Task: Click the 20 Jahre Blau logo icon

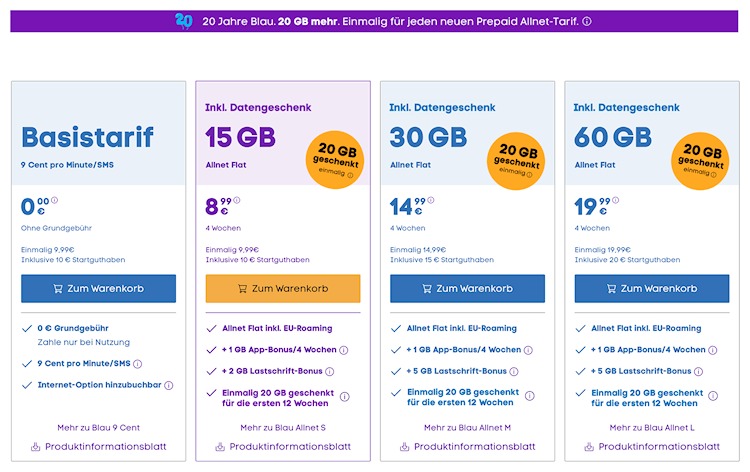Action: (x=183, y=20)
